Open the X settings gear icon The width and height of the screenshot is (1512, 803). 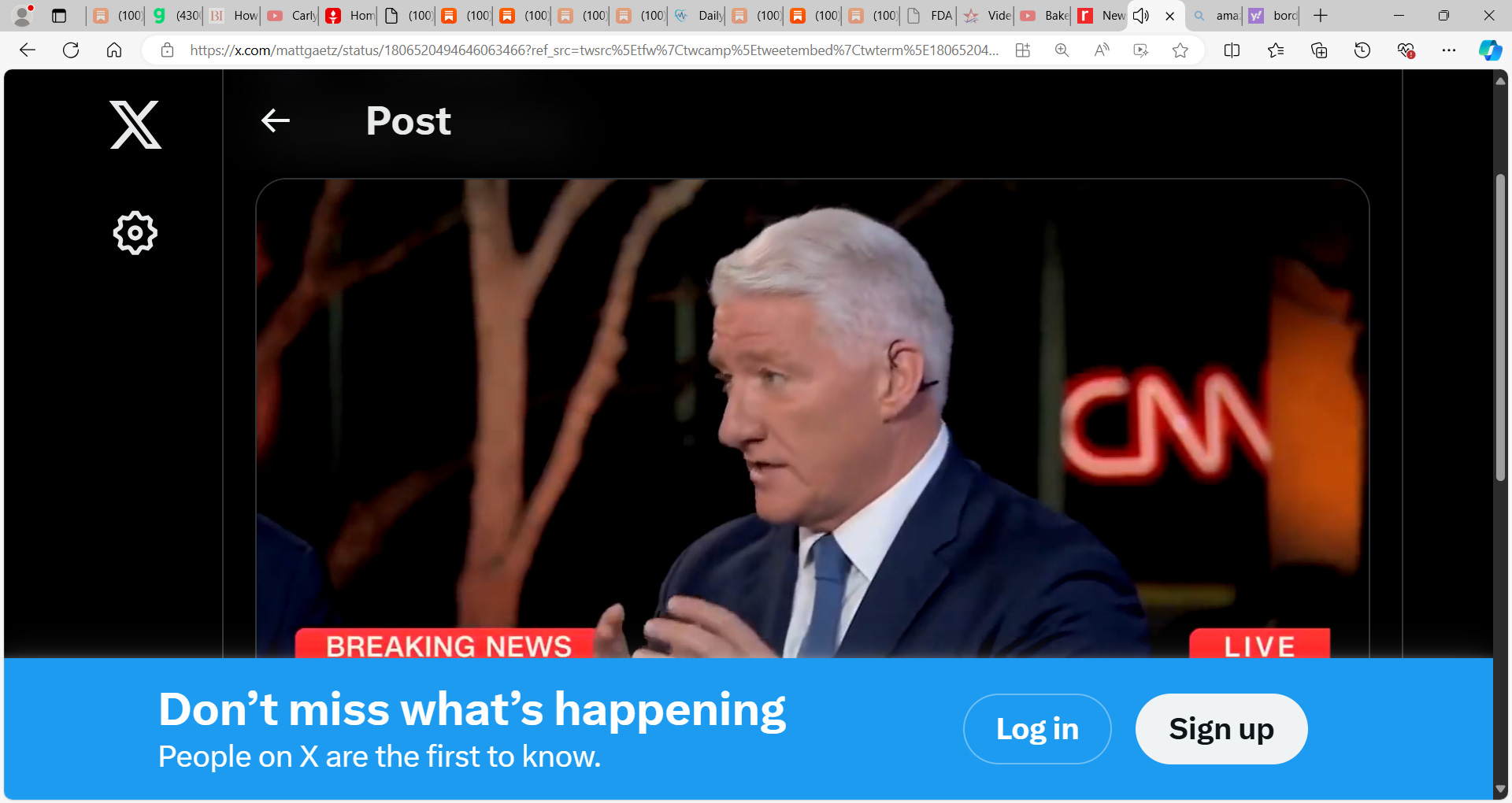coord(135,233)
